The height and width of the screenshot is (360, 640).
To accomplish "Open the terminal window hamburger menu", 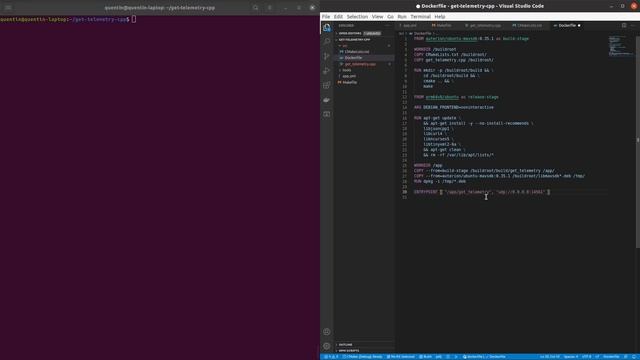I will coord(8,7).
